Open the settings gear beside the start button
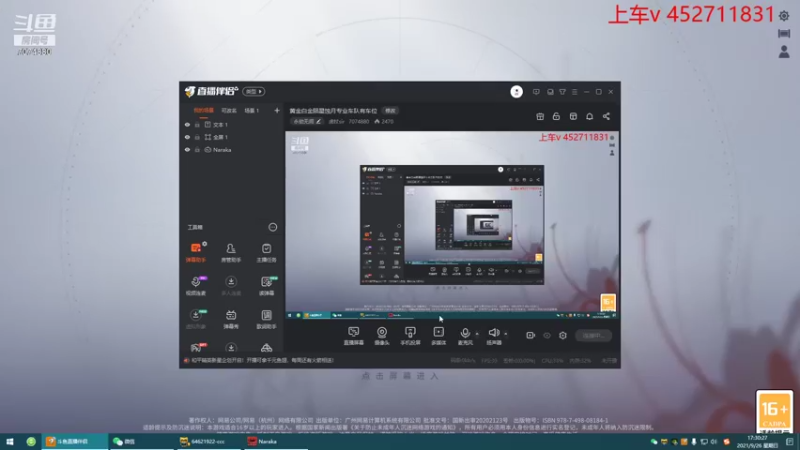The height and width of the screenshot is (450, 800). pyautogui.click(x=563, y=335)
